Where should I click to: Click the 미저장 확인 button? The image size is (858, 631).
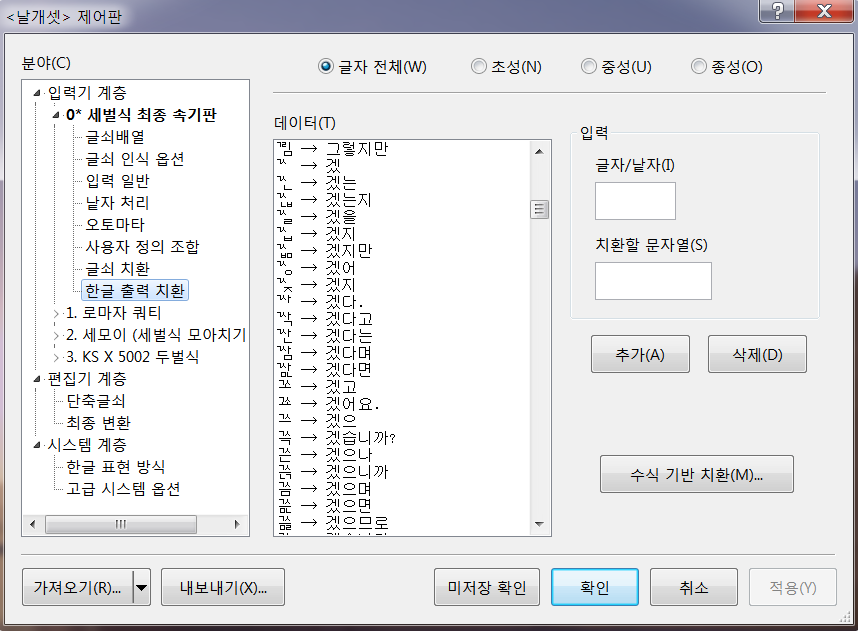pos(486,587)
